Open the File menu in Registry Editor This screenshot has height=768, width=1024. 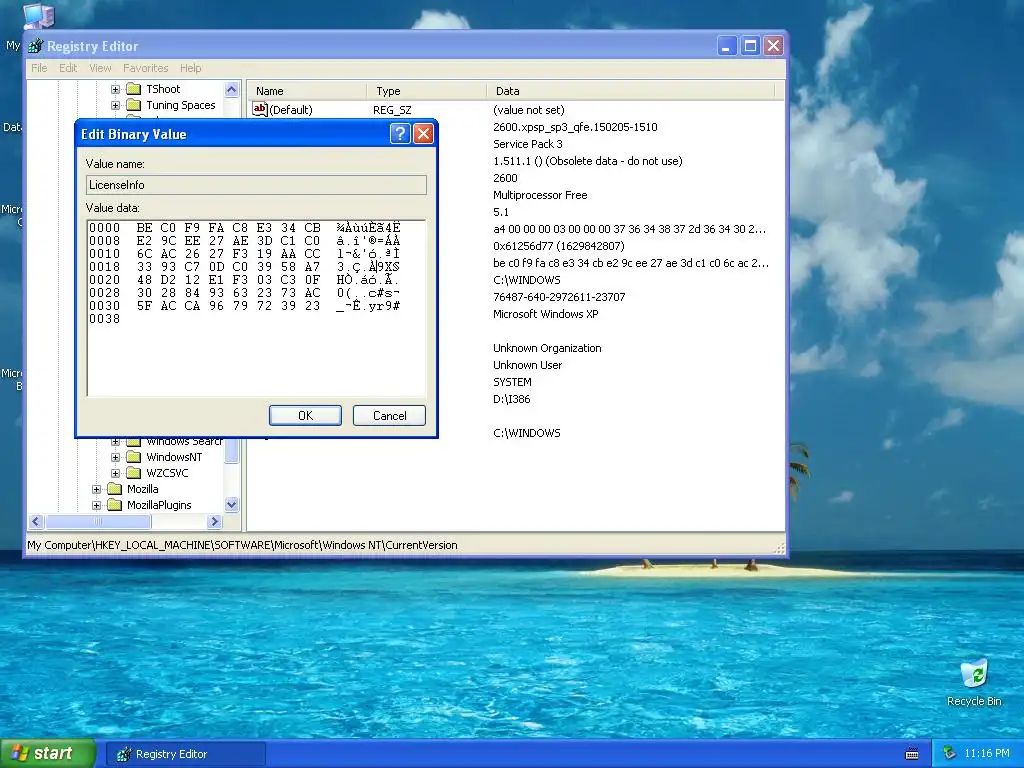(x=39, y=68)
